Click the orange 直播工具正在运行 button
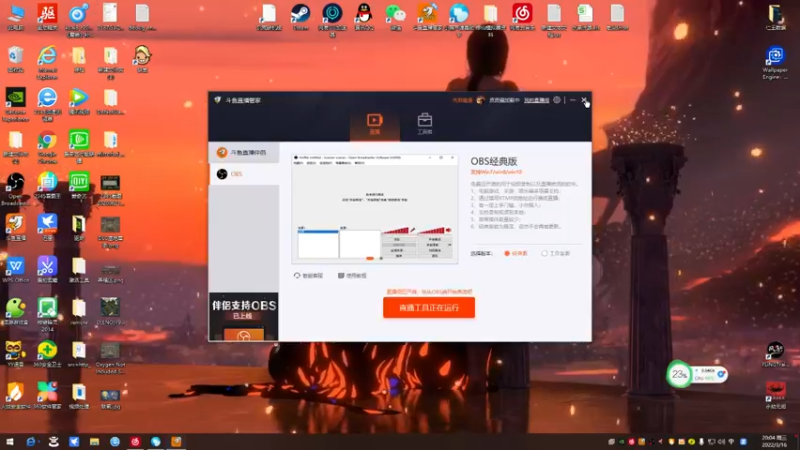The height and width of the screenshot is (450, 800). pos(429,308)
